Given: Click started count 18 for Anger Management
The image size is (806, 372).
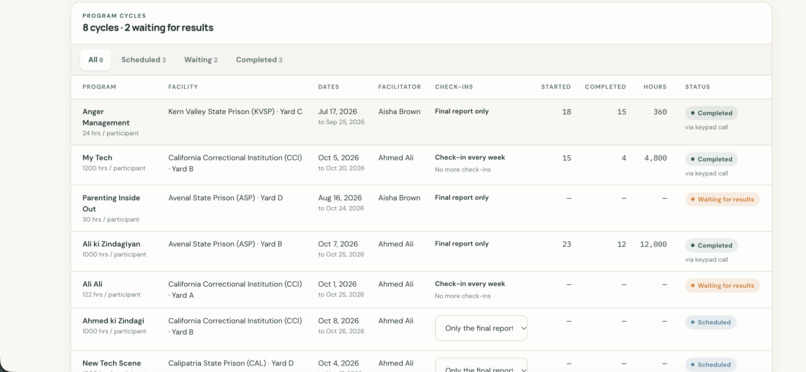Looking at the screenshot, I should pyautogui.click(x=566, y=112).
